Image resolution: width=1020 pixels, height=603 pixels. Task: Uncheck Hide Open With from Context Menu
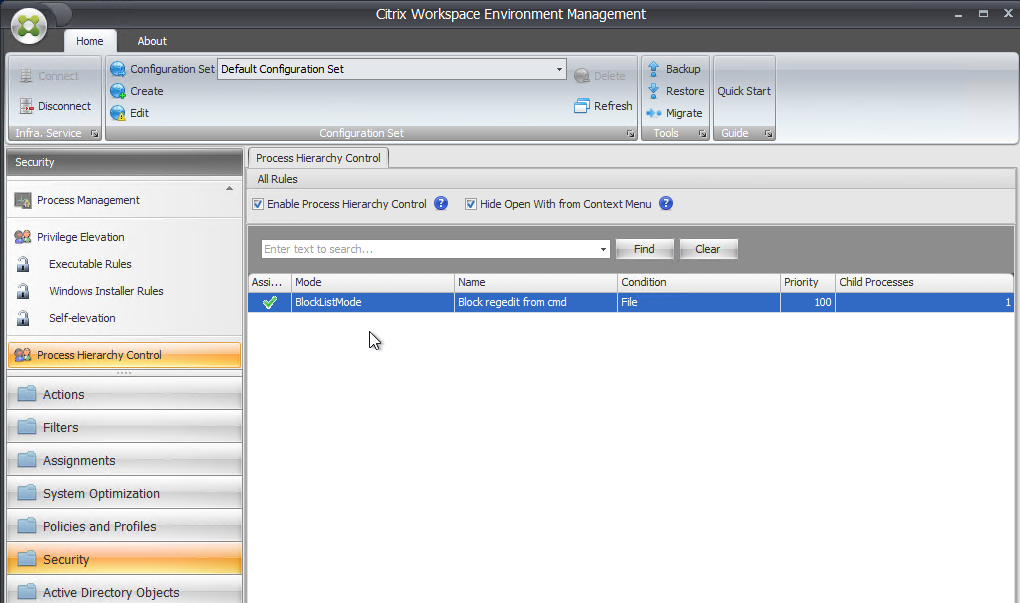[471, 204]
